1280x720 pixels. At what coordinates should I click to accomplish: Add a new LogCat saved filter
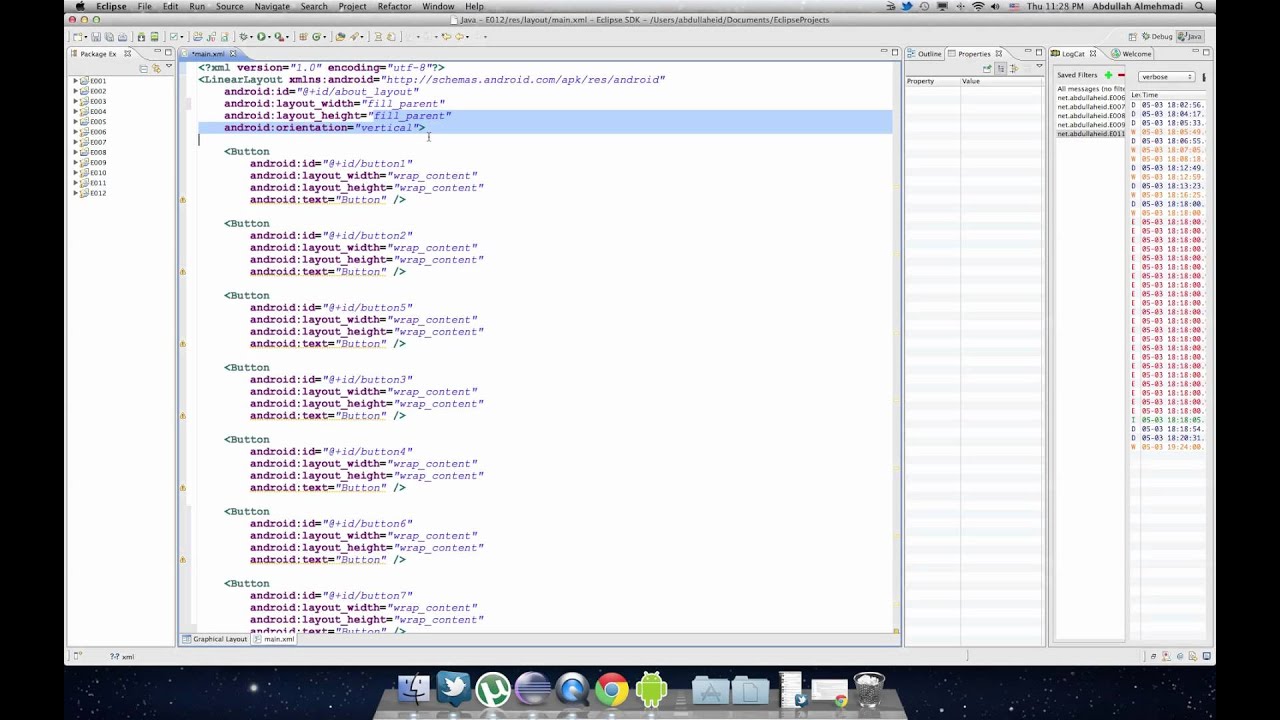coord(1108,75)
